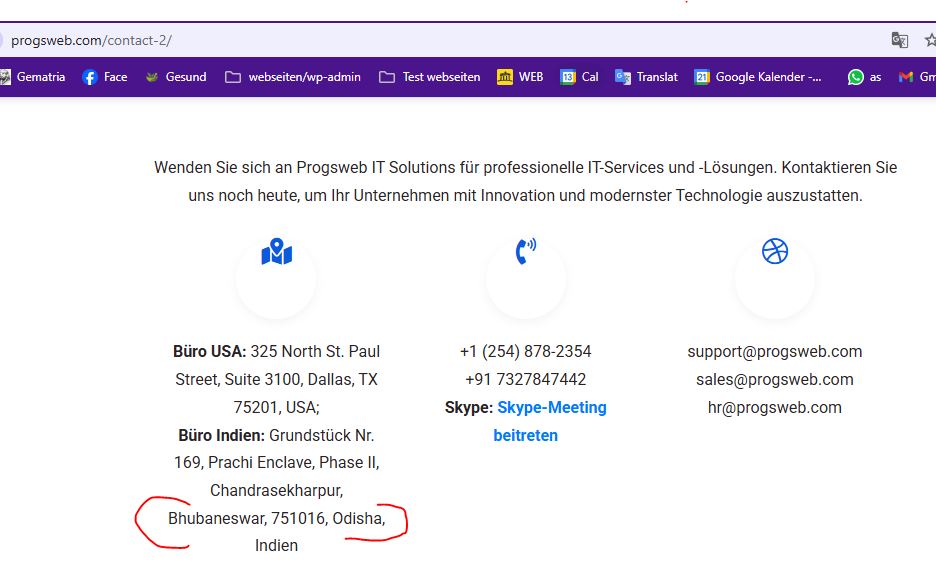Open the WEB bookmark
This screenshot has height=566, width=936.
pyautogui.click(x=520, y=77)
